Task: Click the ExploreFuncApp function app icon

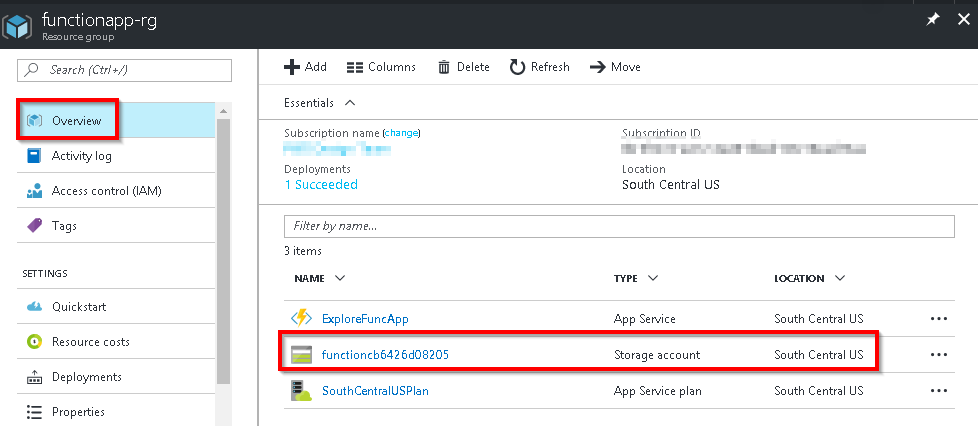Action: [x=301, y=319]
